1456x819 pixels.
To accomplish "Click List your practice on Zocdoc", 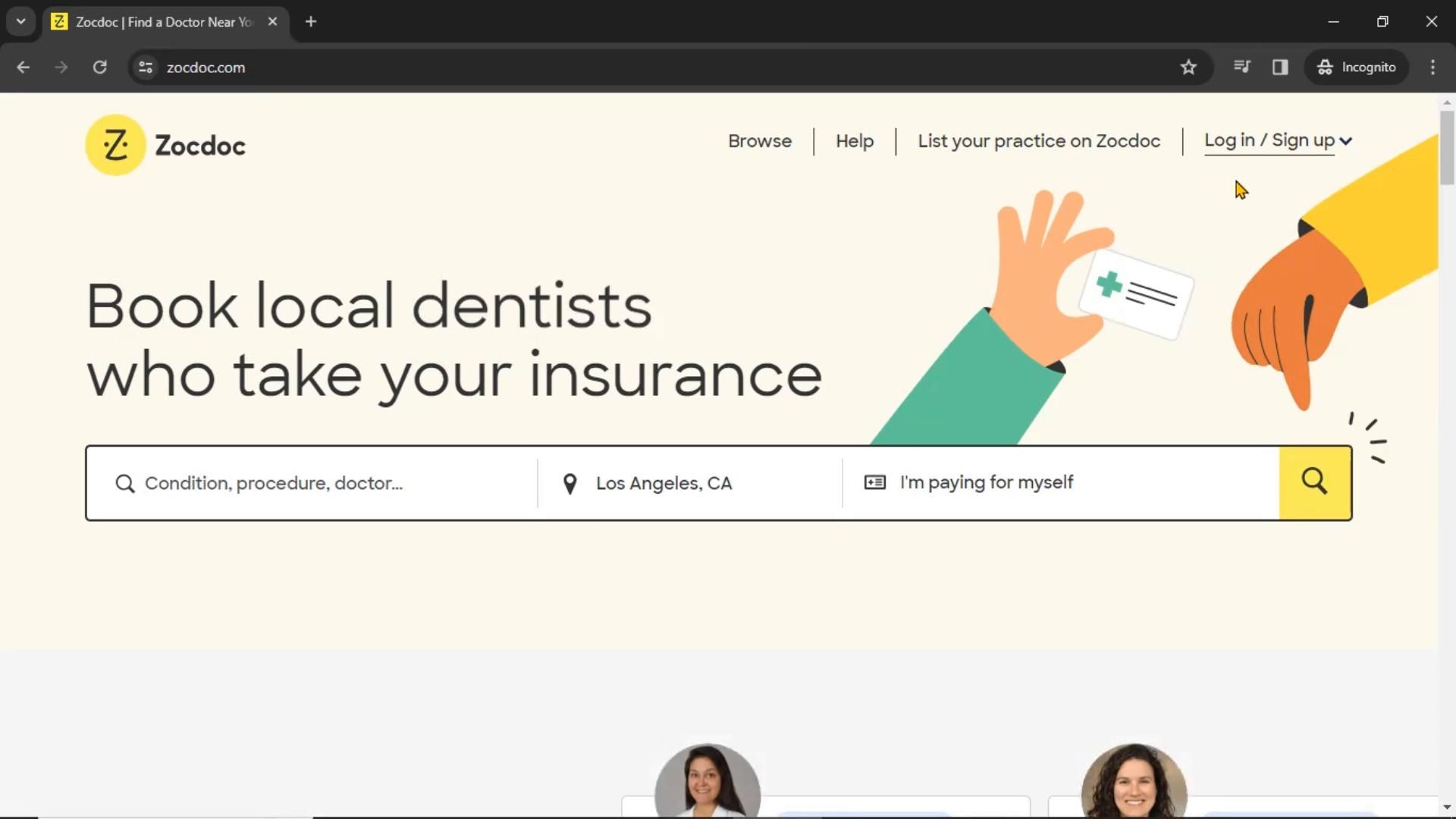I will (x=1039, y=140).
